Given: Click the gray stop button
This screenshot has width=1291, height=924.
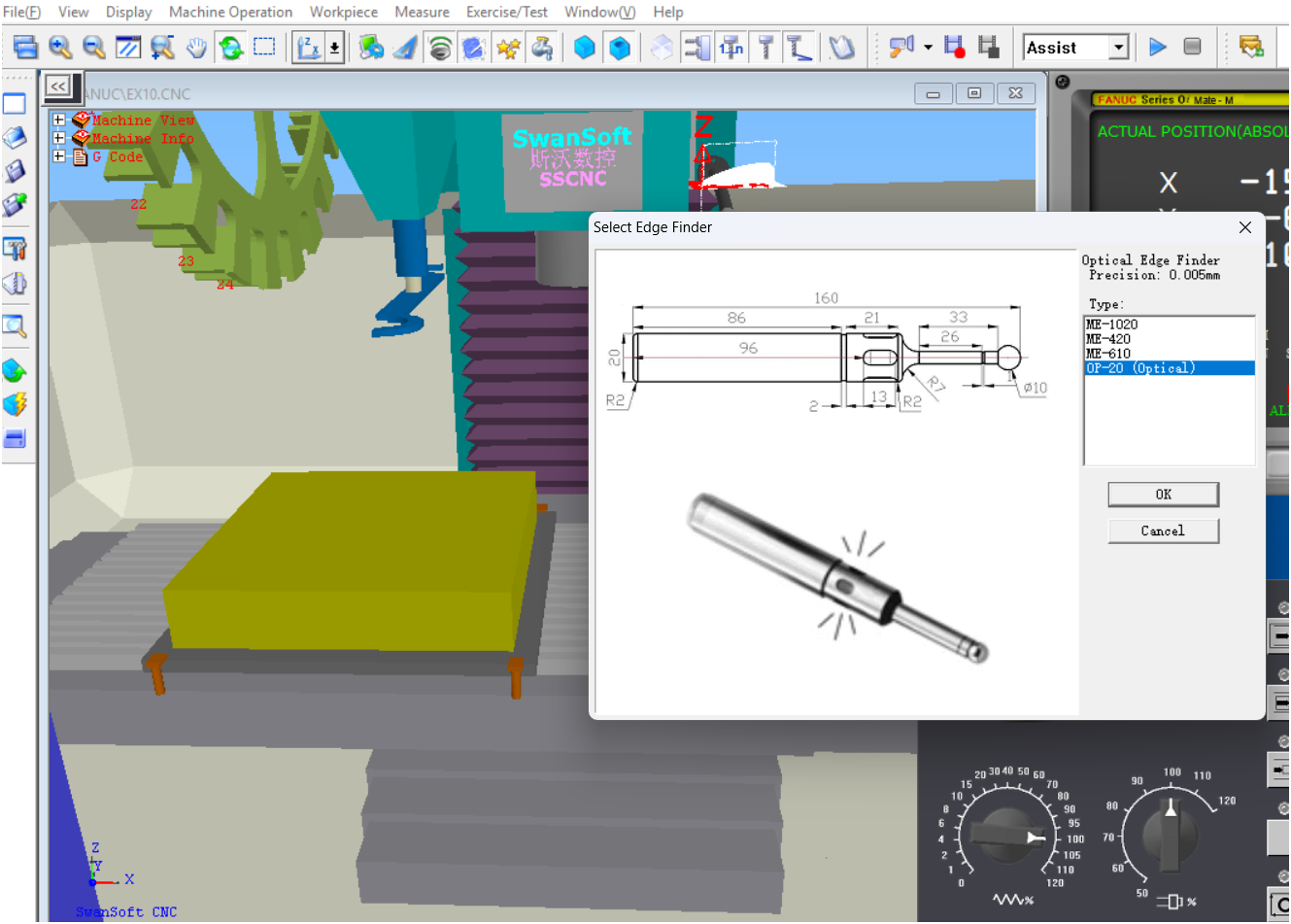Looking at the screenshot, I should (x=1192, y=47).
